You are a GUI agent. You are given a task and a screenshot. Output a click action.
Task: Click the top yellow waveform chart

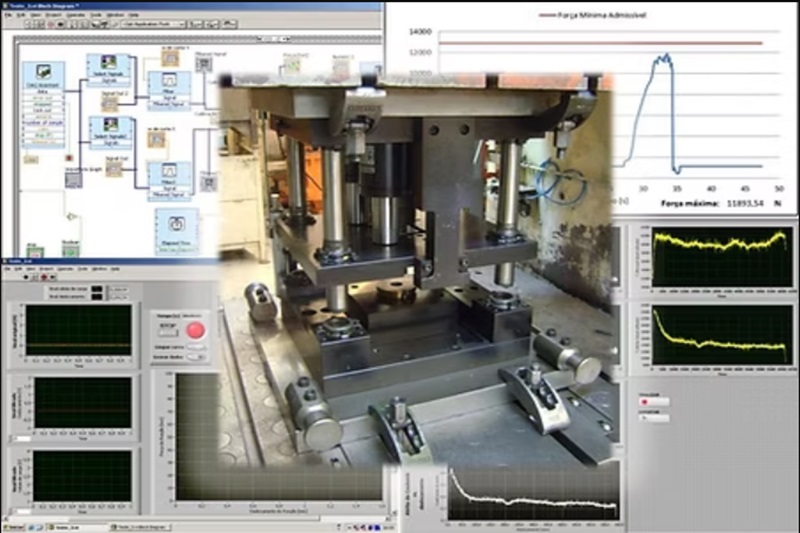point(721,257)
